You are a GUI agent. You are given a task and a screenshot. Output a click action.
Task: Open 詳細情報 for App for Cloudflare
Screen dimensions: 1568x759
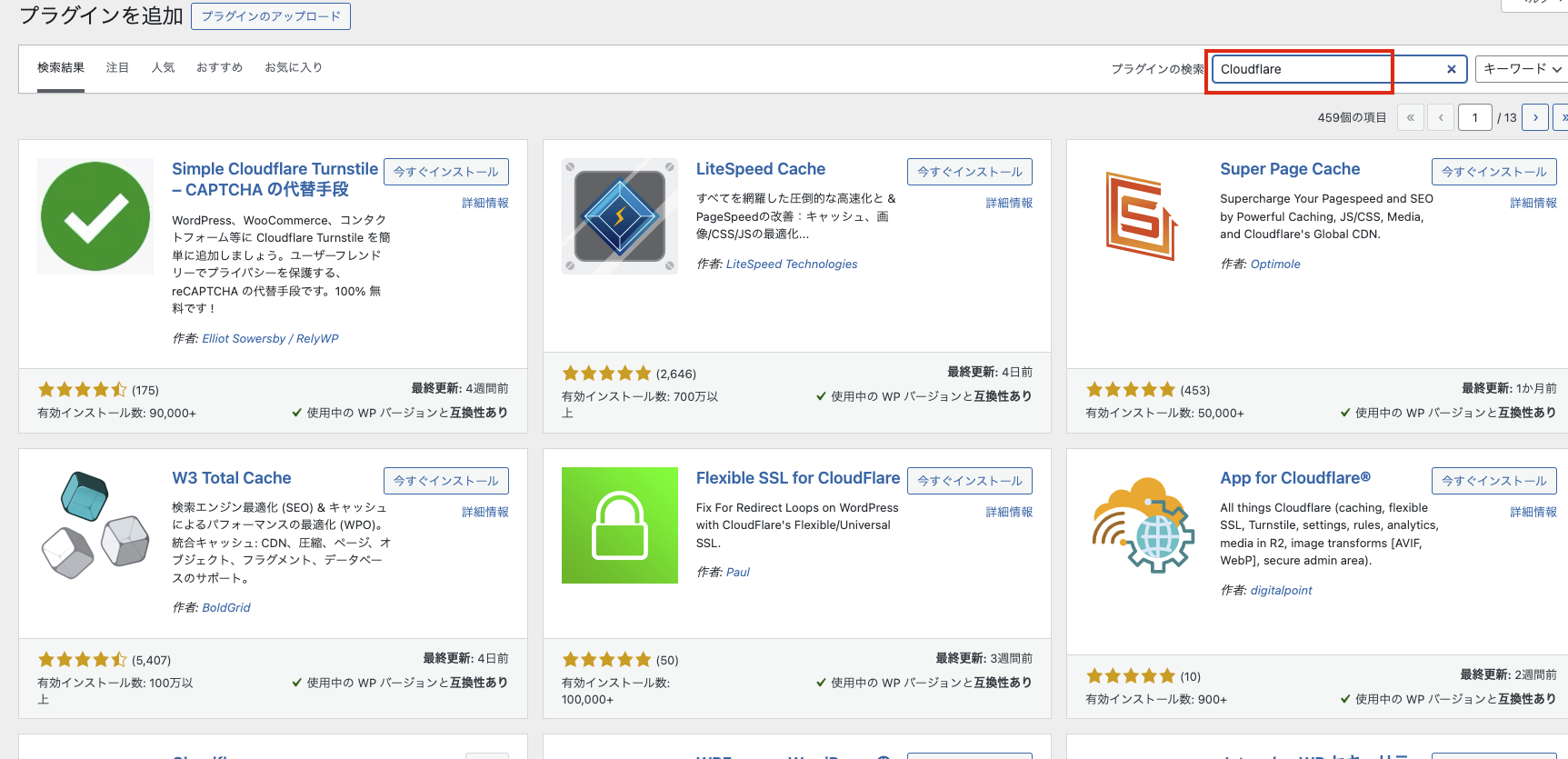pyautogui.click(x=1533, y=513)
